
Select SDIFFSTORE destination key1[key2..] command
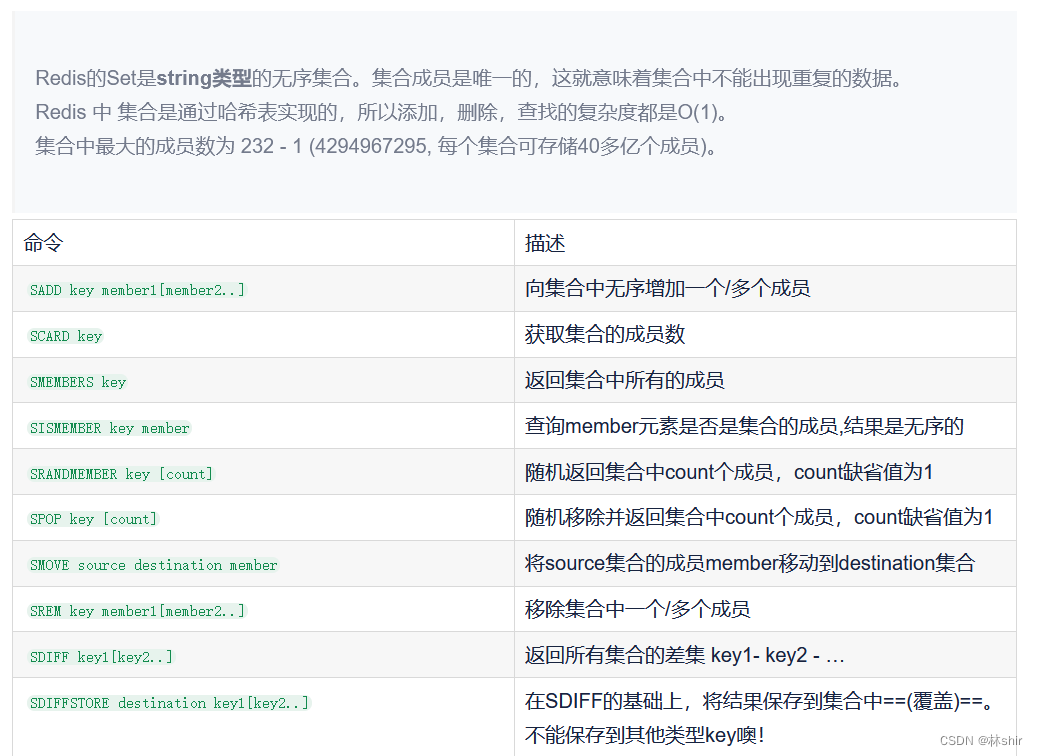tap(169, 703)
